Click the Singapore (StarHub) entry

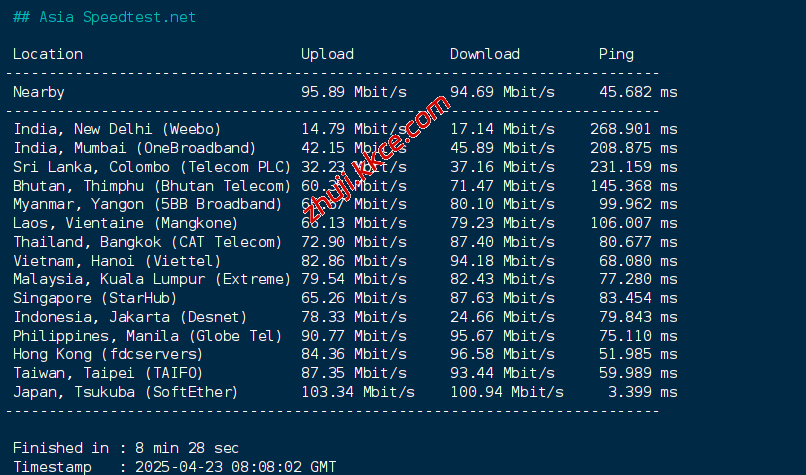point(95,298)
